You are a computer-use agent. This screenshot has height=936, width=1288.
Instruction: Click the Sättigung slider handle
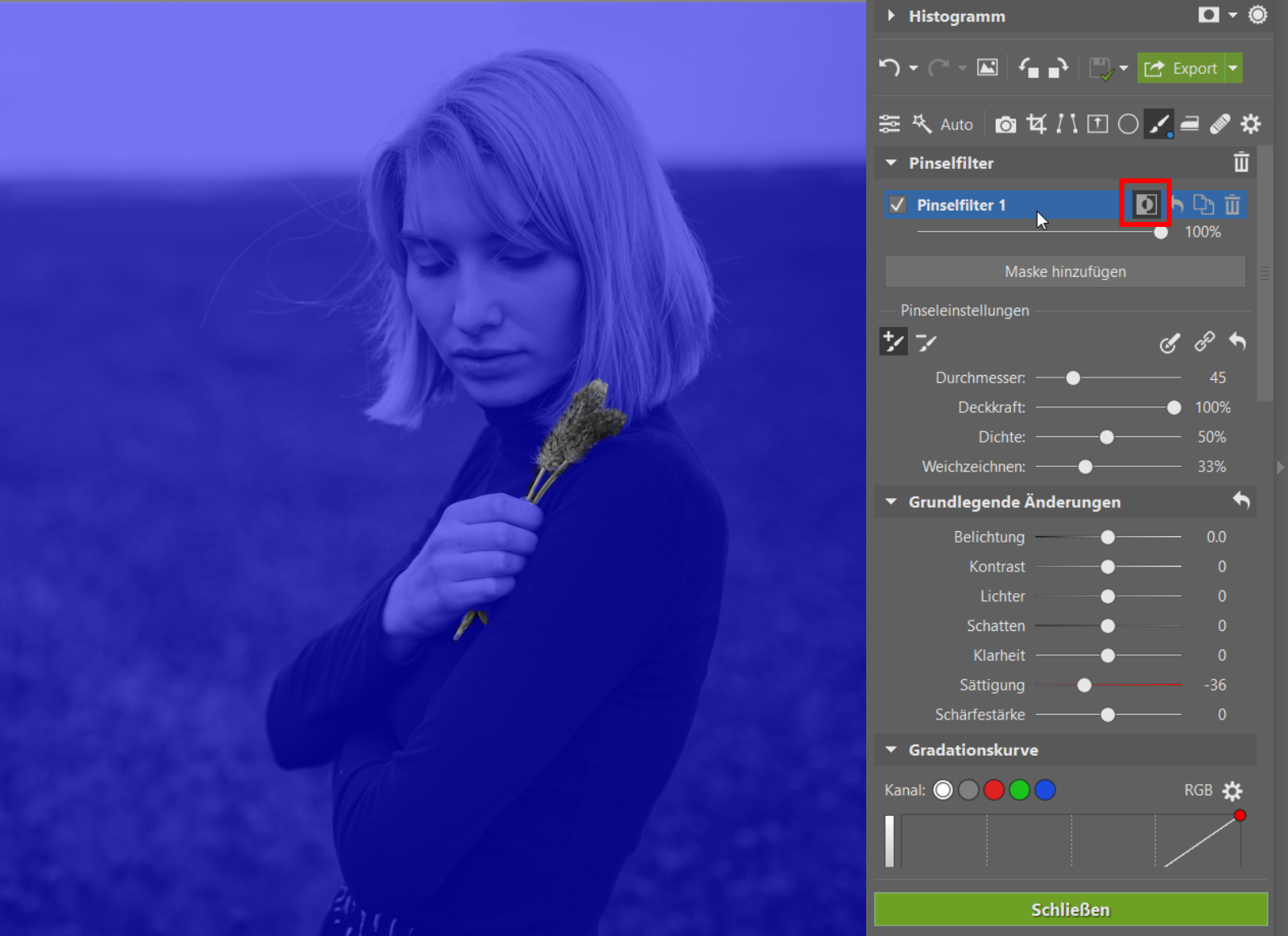point(1084,685)
